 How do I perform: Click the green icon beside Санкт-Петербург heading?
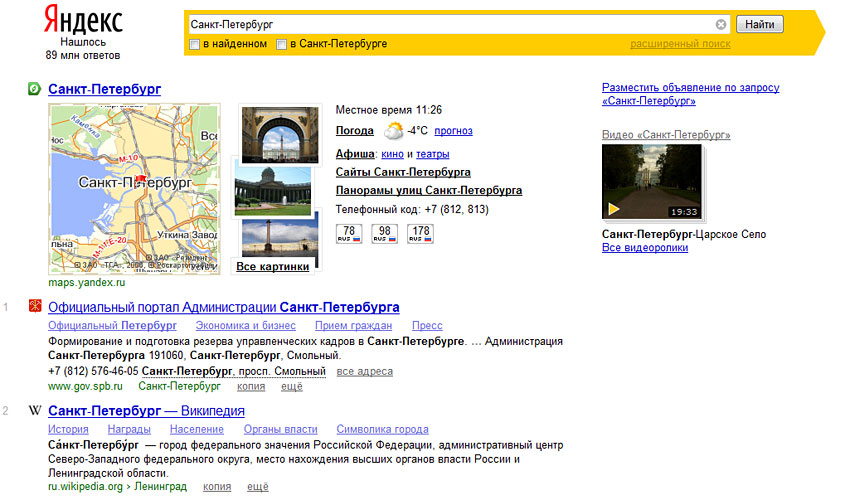[x=34, y=89]
